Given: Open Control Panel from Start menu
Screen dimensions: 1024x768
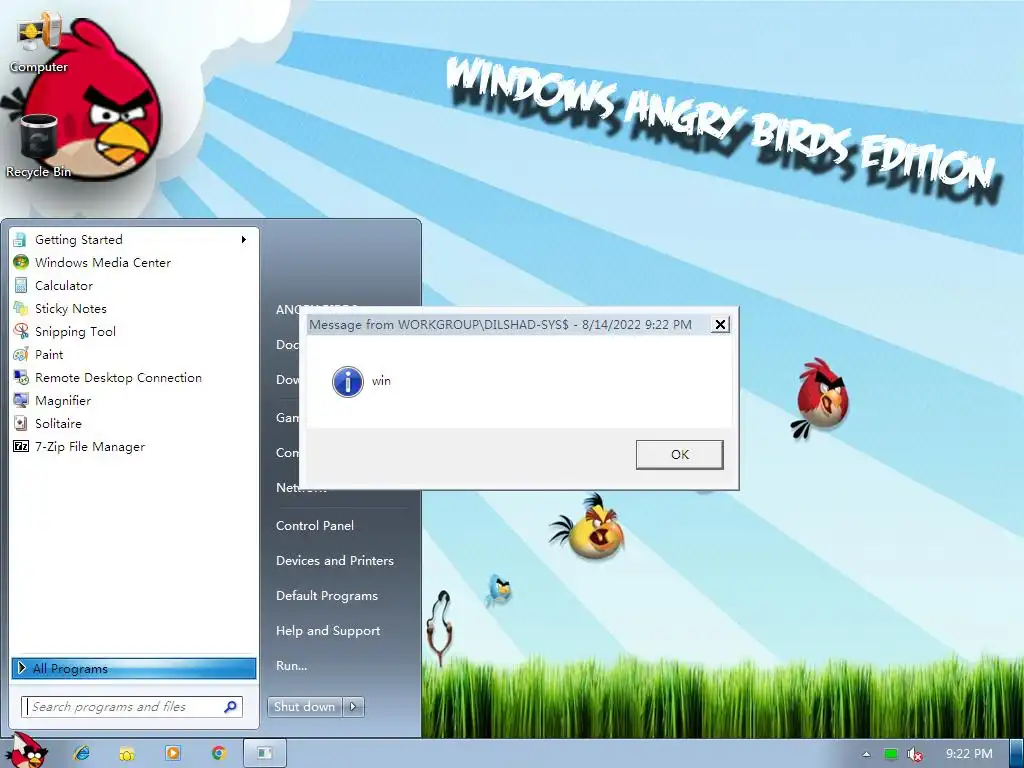Looking at the screenshot, I should click(x=315, y=526).
